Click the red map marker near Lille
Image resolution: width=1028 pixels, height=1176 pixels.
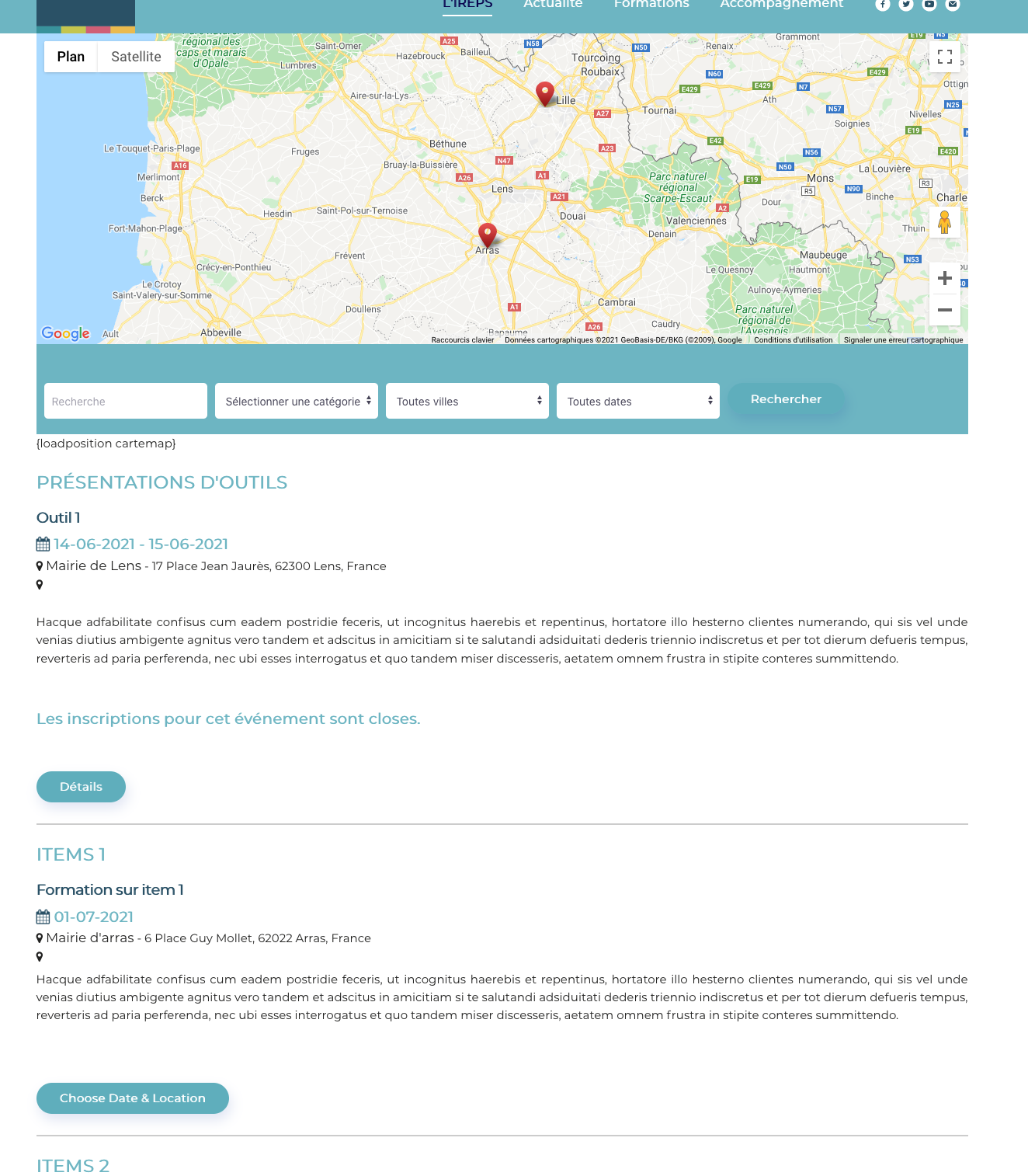[x=545, y=93]
